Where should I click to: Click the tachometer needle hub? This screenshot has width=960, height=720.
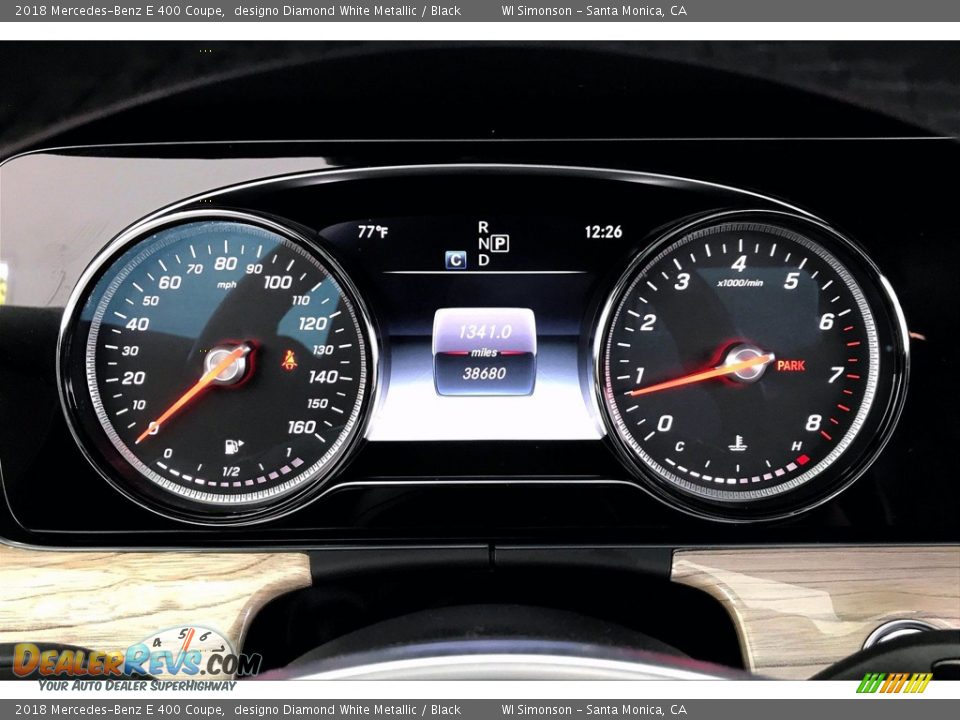[745, 362]
